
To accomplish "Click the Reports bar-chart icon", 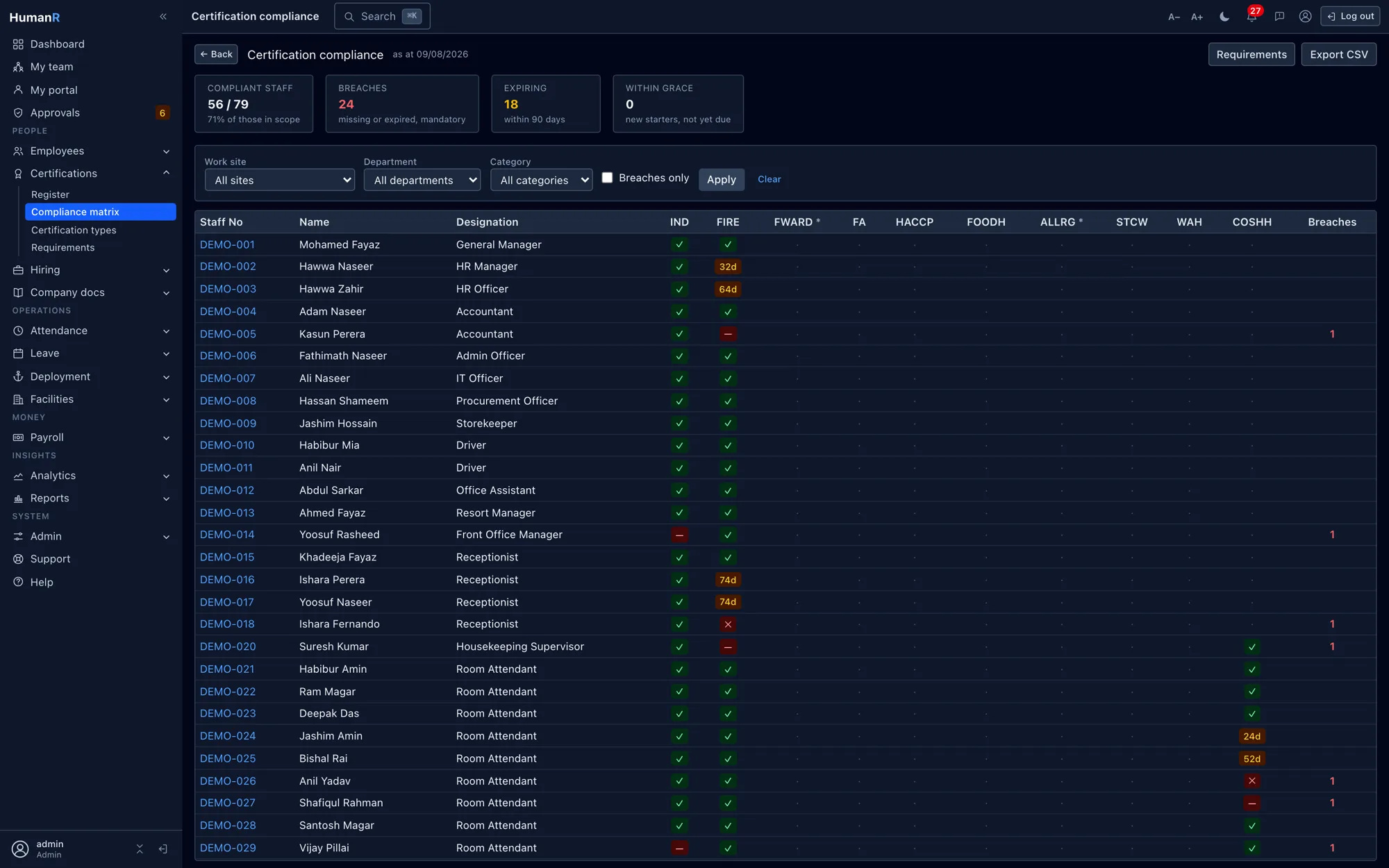I will point(18,498).
